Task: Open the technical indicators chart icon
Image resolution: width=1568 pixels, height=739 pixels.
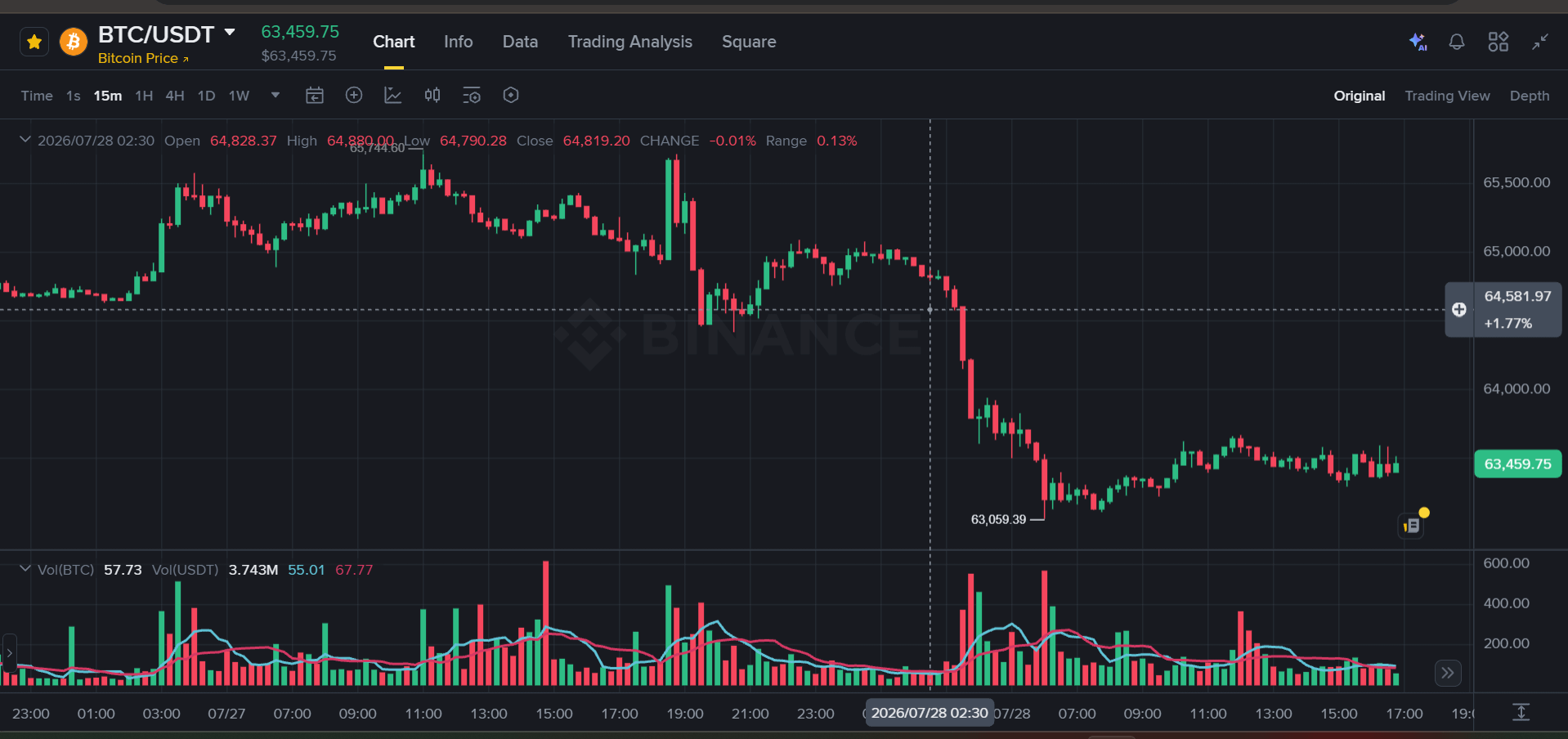Action: point(393,96)
